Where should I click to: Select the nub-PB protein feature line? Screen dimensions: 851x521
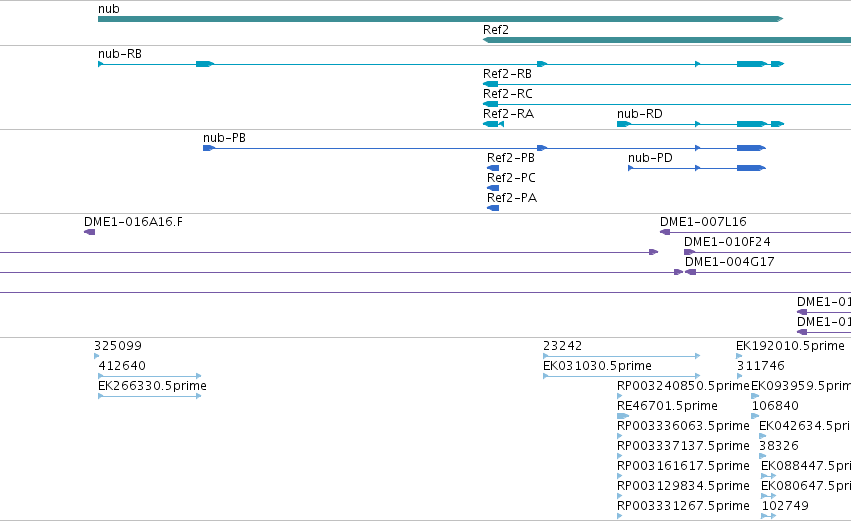tap(484, 148)
